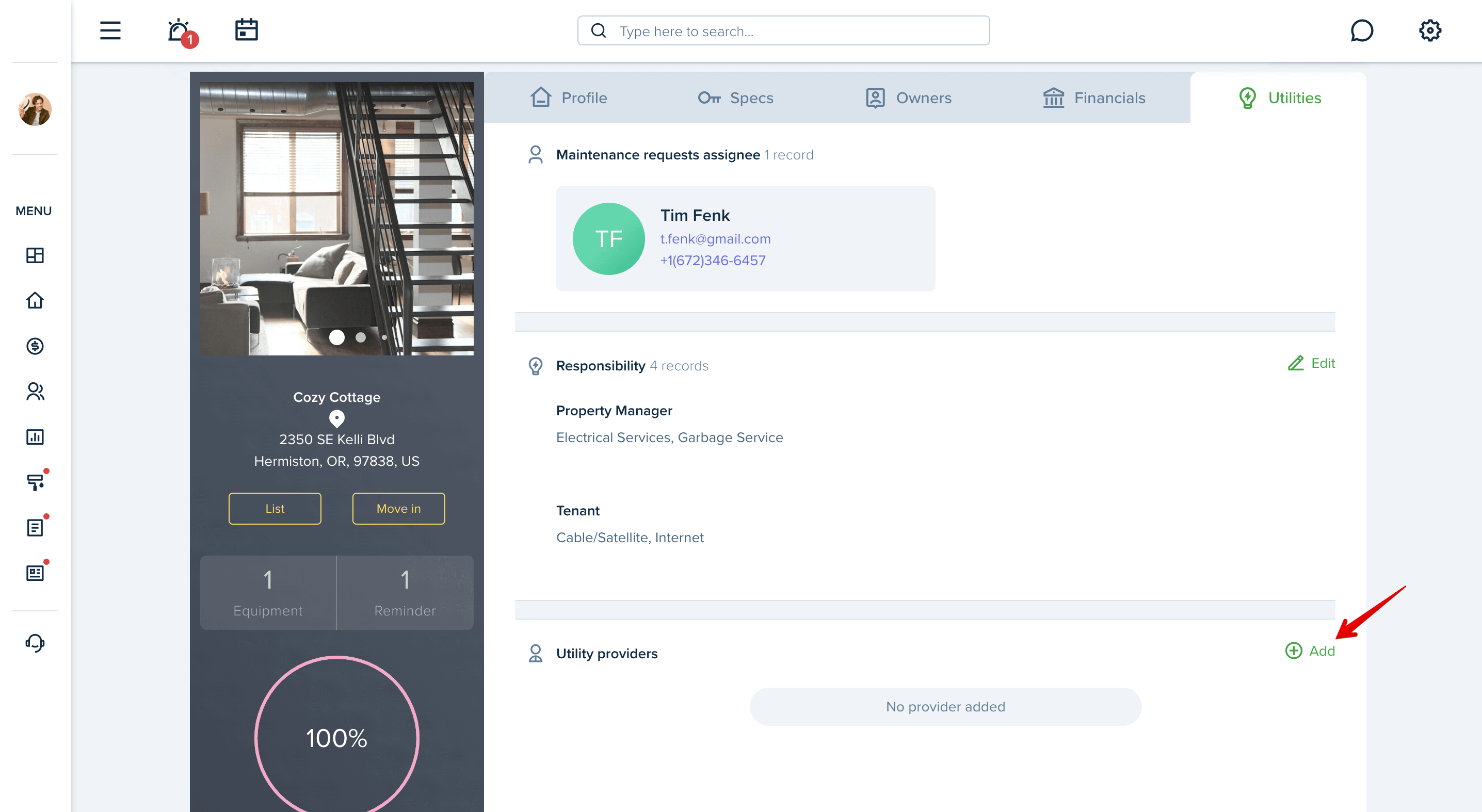1482x812 pixels.
Task: Click the TF assignee avatar
Action: (x=609, y=239)
